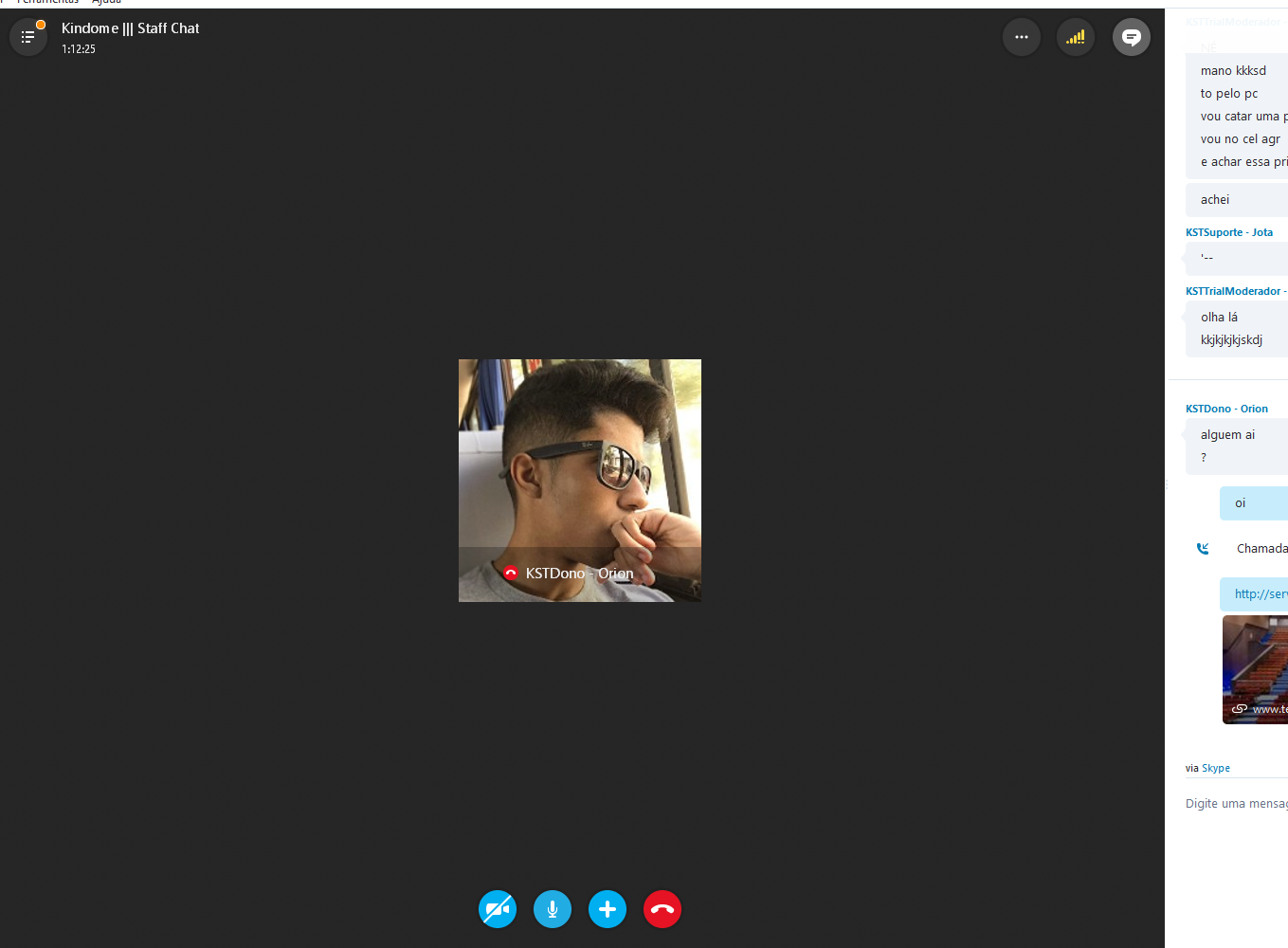Click the red hang-up badge beside KSTDono

pyautogui.click(x=511, y=573)
